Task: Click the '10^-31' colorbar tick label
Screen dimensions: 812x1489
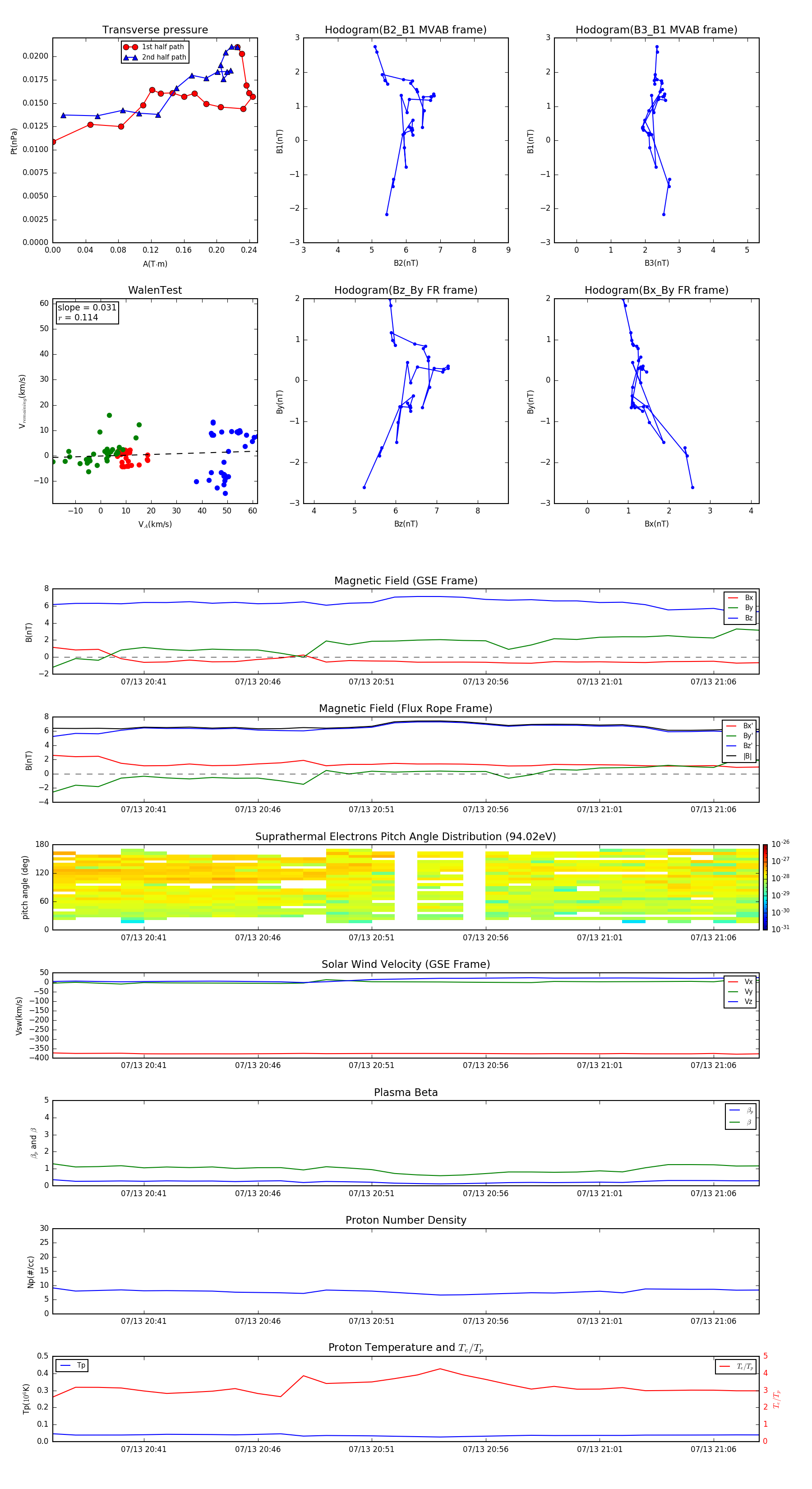Action: pos(780,929)
